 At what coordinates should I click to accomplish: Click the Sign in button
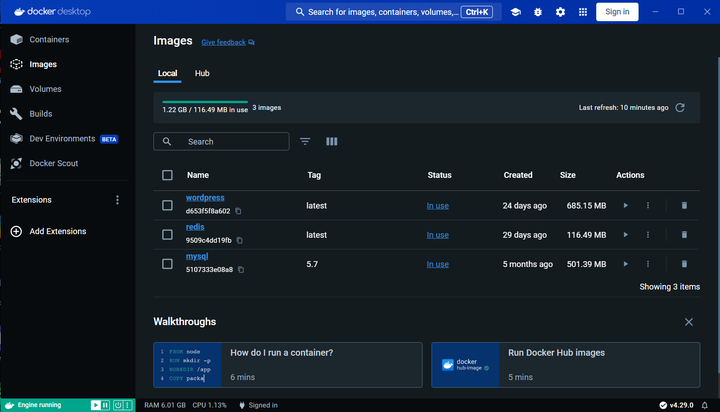617,12
